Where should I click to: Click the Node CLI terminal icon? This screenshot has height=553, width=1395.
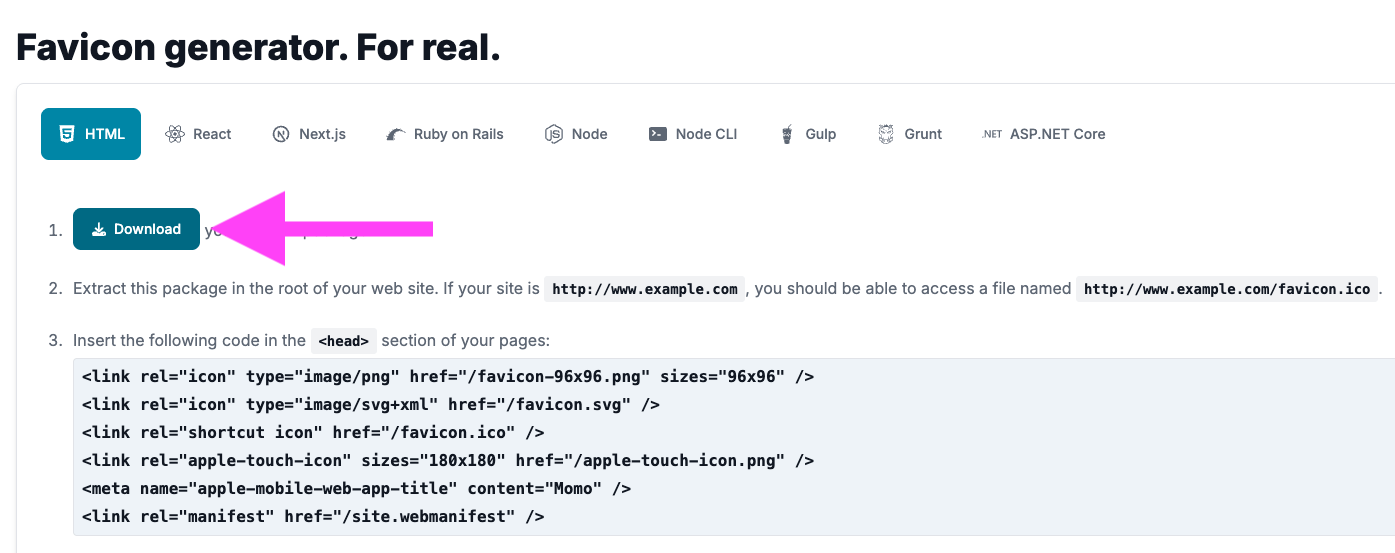coord(658,134)
